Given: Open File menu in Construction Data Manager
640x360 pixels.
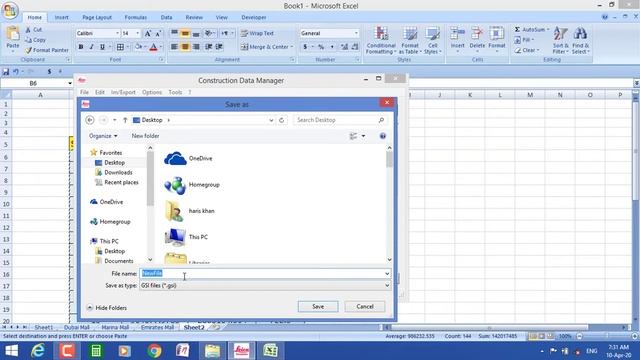Looking at the screenshot, I should click(84, 92).
